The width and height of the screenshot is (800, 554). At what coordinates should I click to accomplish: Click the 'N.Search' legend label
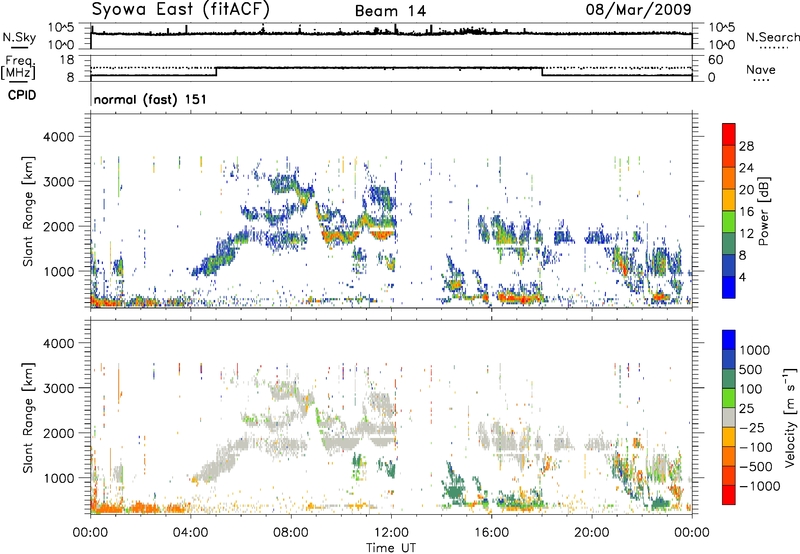773,37
